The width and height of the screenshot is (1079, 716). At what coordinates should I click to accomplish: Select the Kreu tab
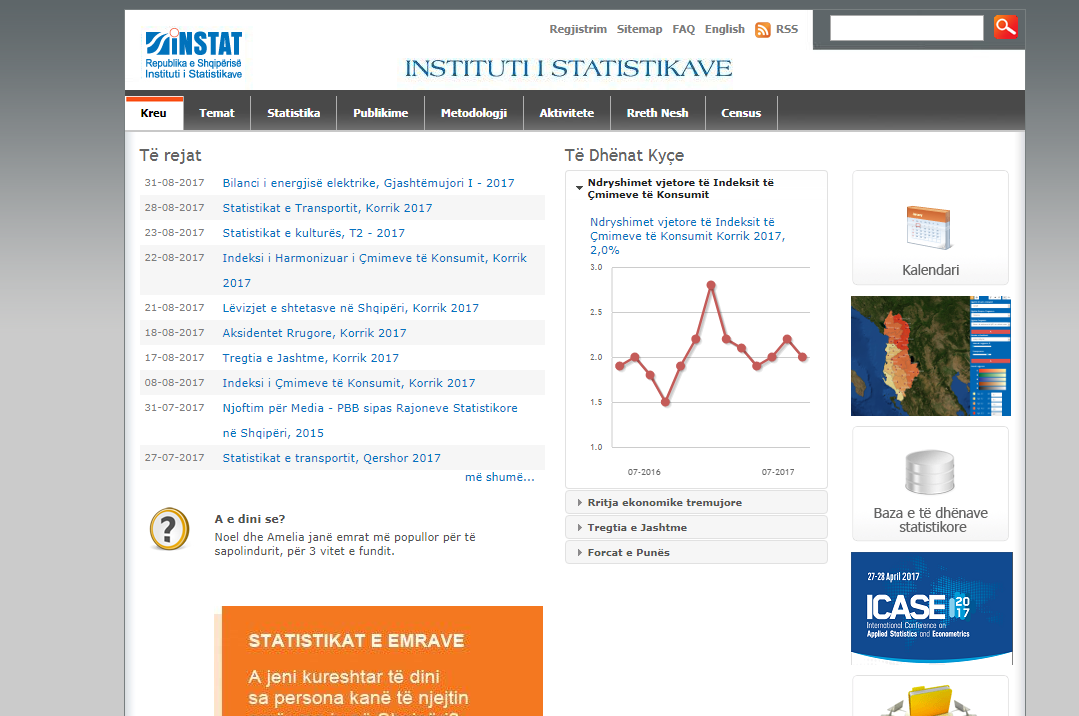click(x=153, y=113)
